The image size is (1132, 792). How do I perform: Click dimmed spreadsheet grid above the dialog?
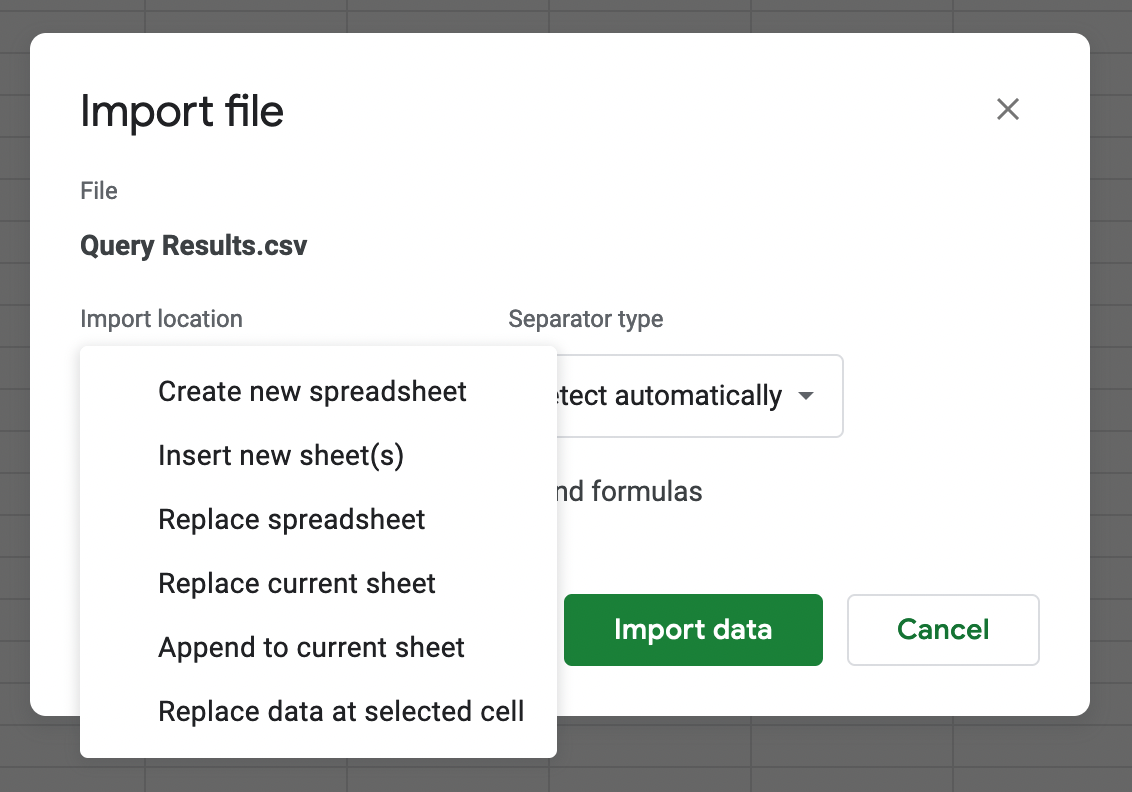click(560, 15)
